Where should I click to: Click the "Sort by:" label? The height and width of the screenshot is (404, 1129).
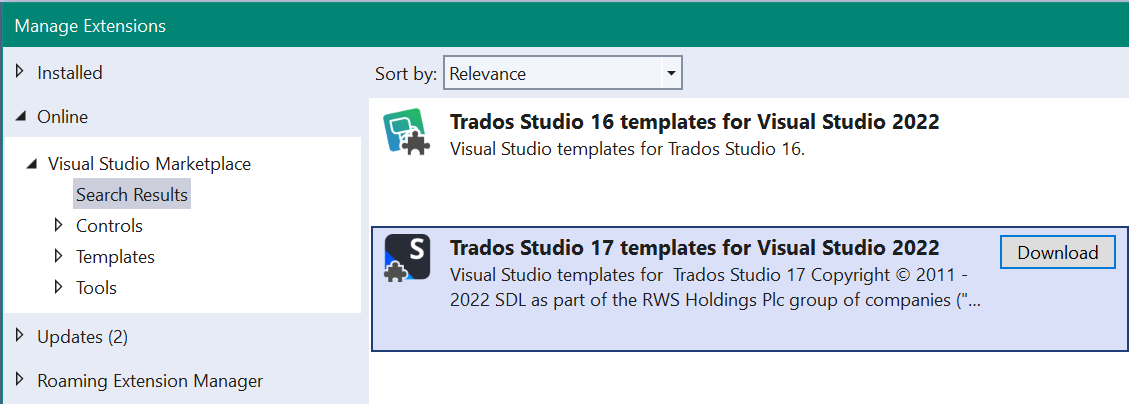click(406, 73)
